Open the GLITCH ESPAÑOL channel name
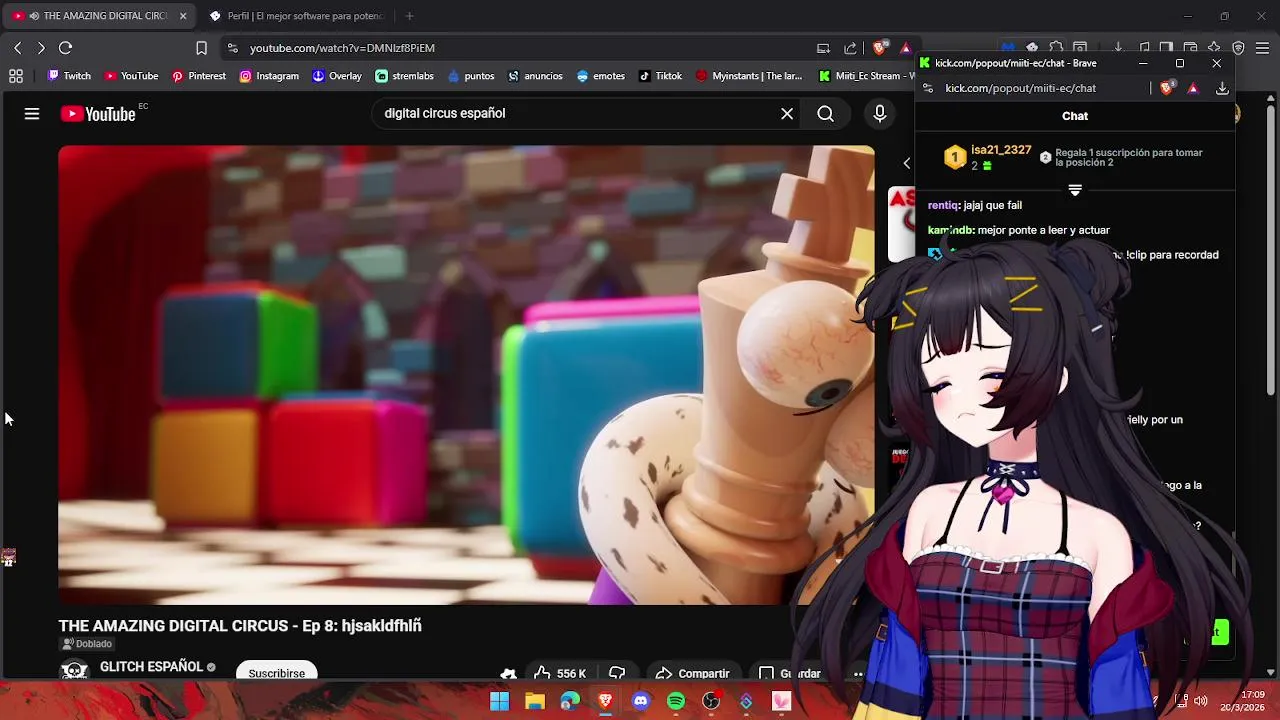 coord(151,667)
